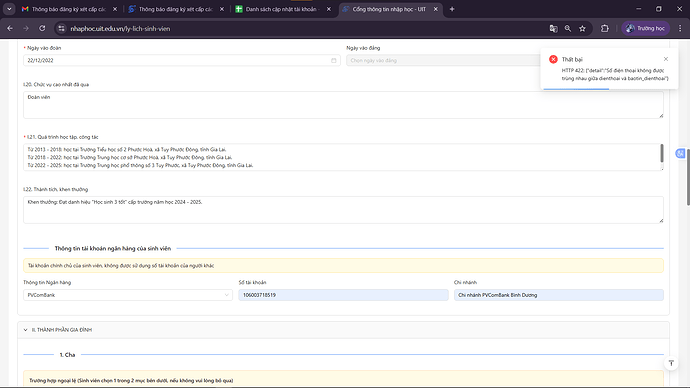The image size is (690, 388).
Task: Click the yellow bank account notice text
Action: point(121,266)
